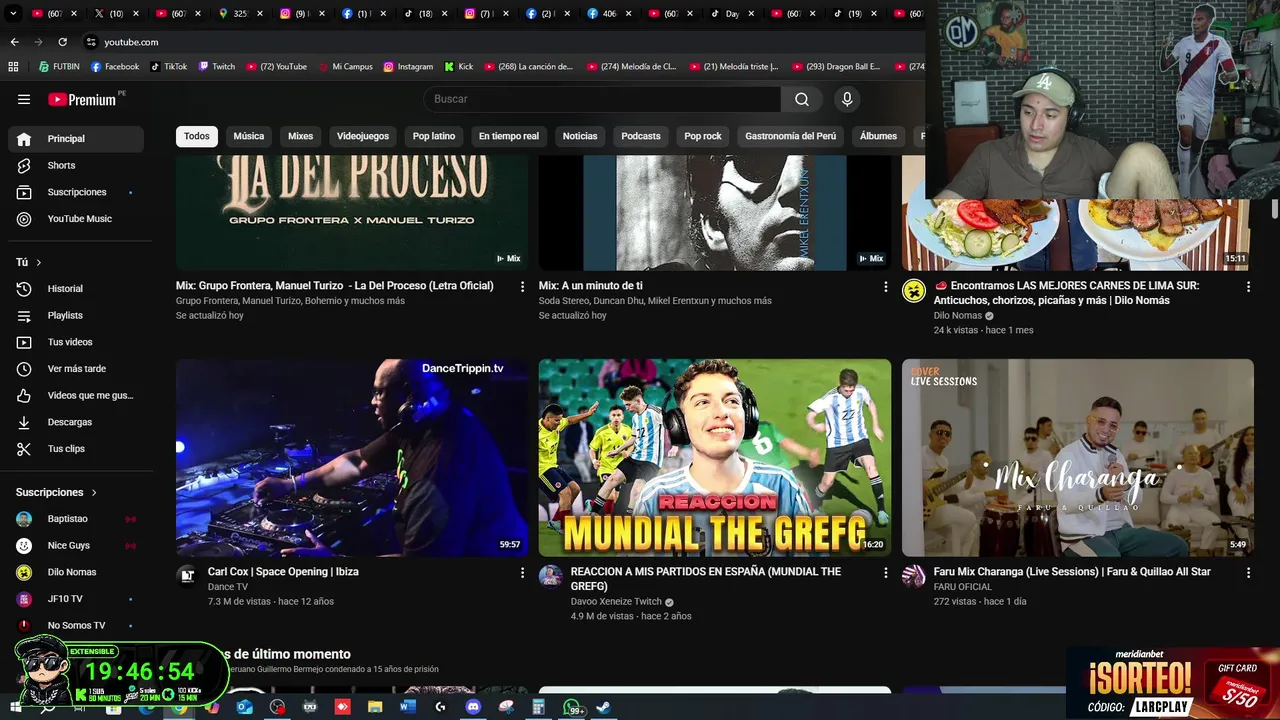Select the Todos filter chip

point(197,136)
